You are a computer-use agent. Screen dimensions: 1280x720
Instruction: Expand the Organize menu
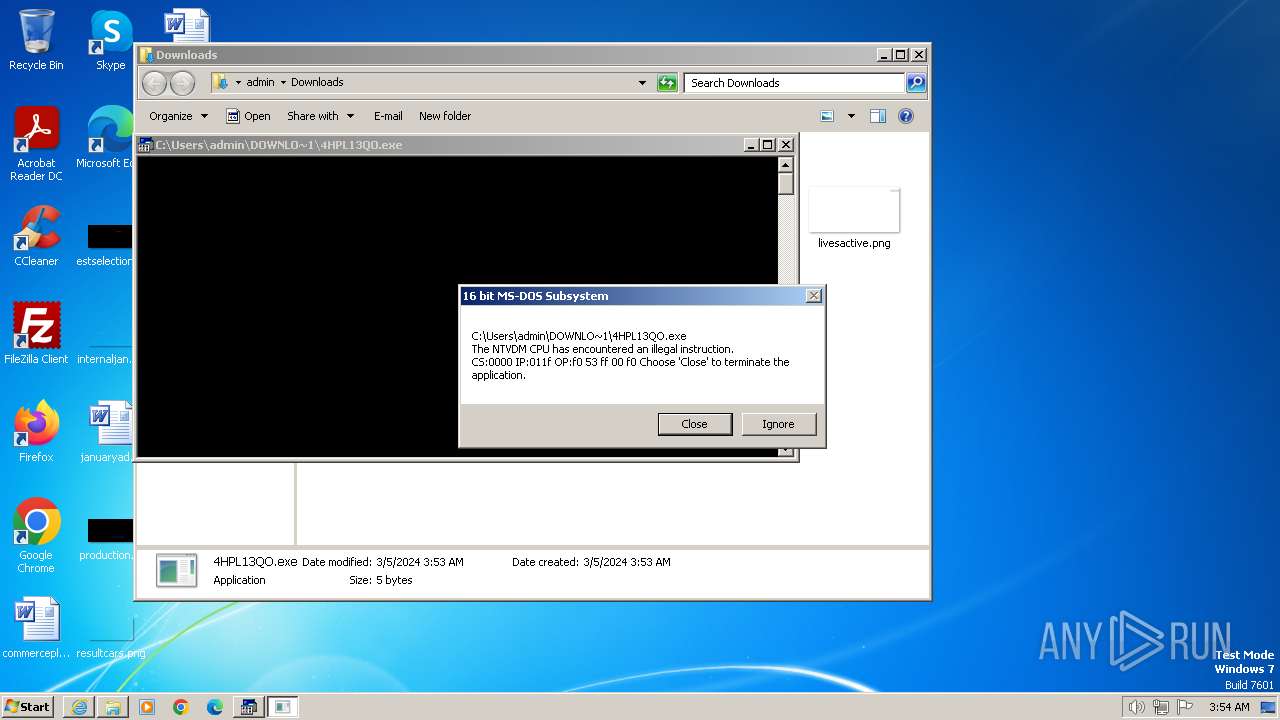pos(179,116)
